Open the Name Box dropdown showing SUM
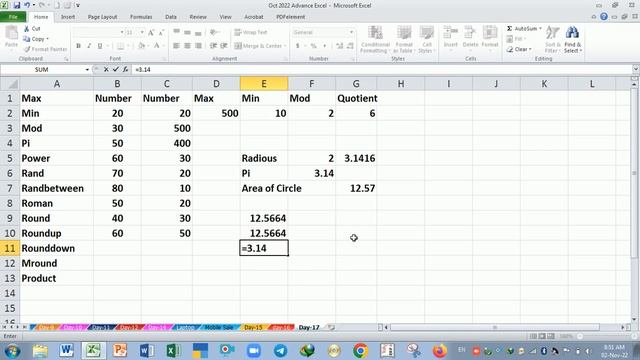 (87, 70)
